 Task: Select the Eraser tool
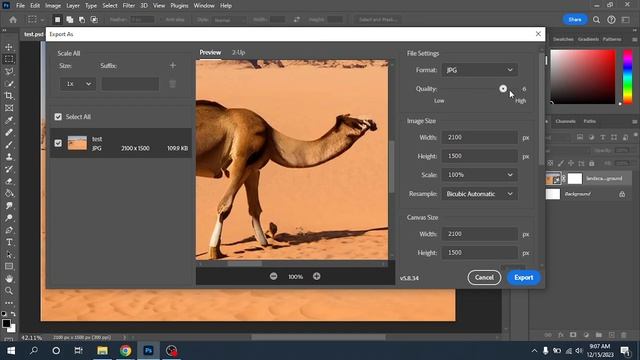click(9, 181)
